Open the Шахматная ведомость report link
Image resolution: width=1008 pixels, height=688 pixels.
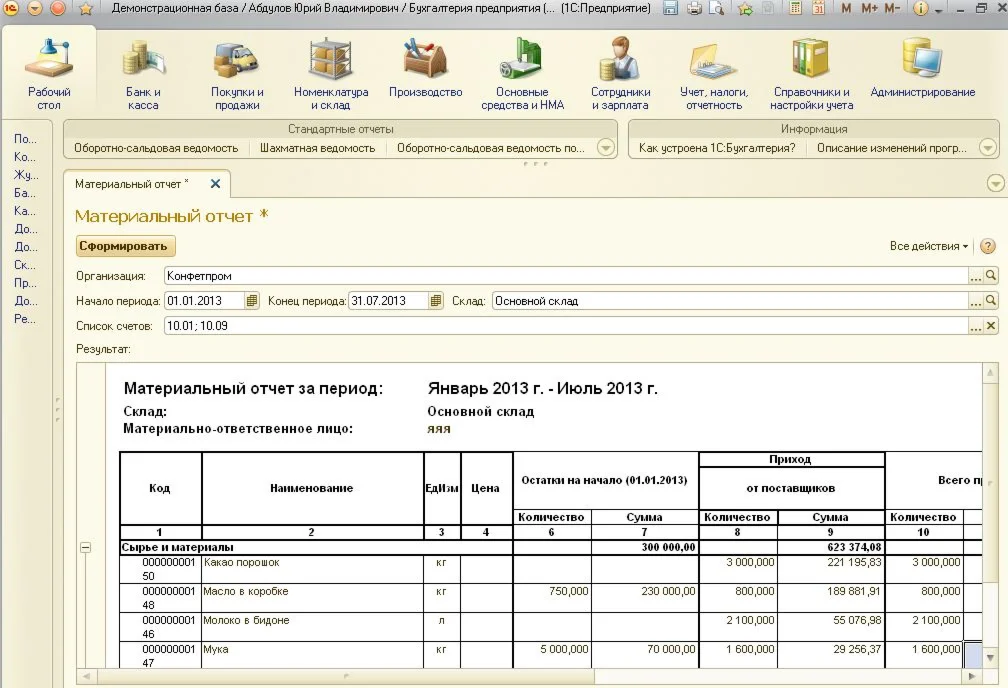coord(317,148)
